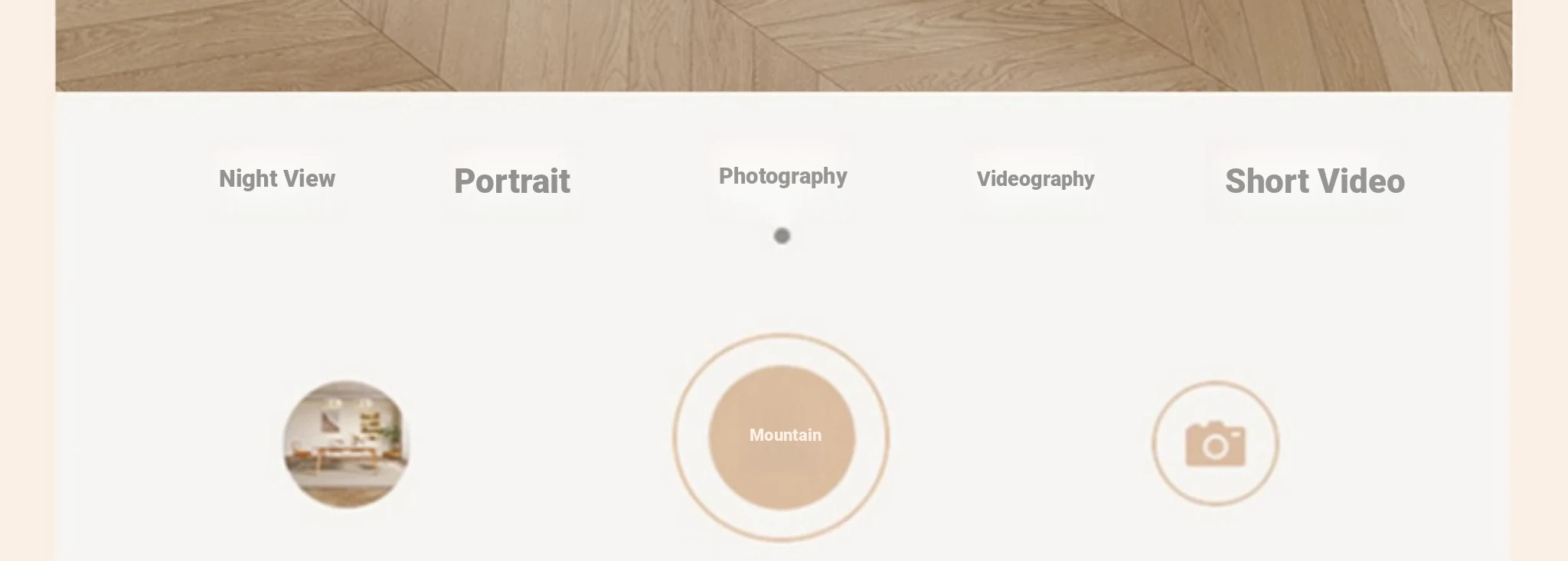Click the 'Mountain' text on shutter
1568x561 pixels.
pos(786,435)
